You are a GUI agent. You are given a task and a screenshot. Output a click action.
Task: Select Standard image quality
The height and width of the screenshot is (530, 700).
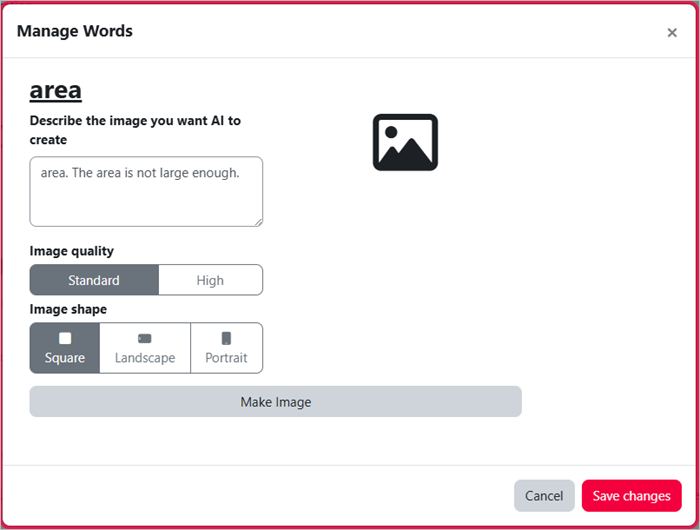click(x=94, y=280)
